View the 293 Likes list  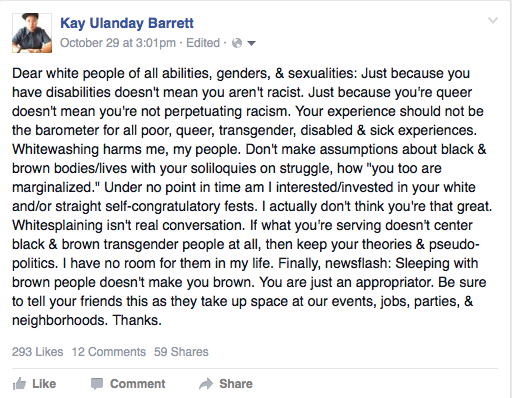[x=38, y=352]
